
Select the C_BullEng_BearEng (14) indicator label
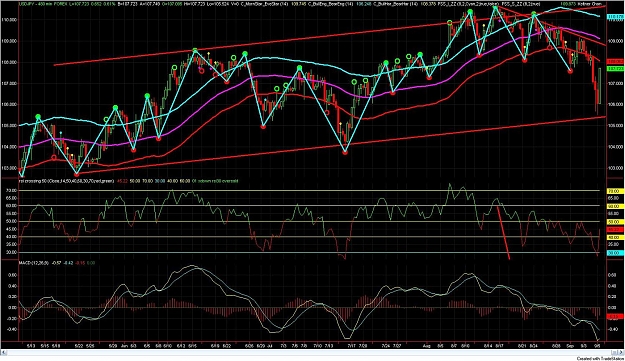click(331, 4)
